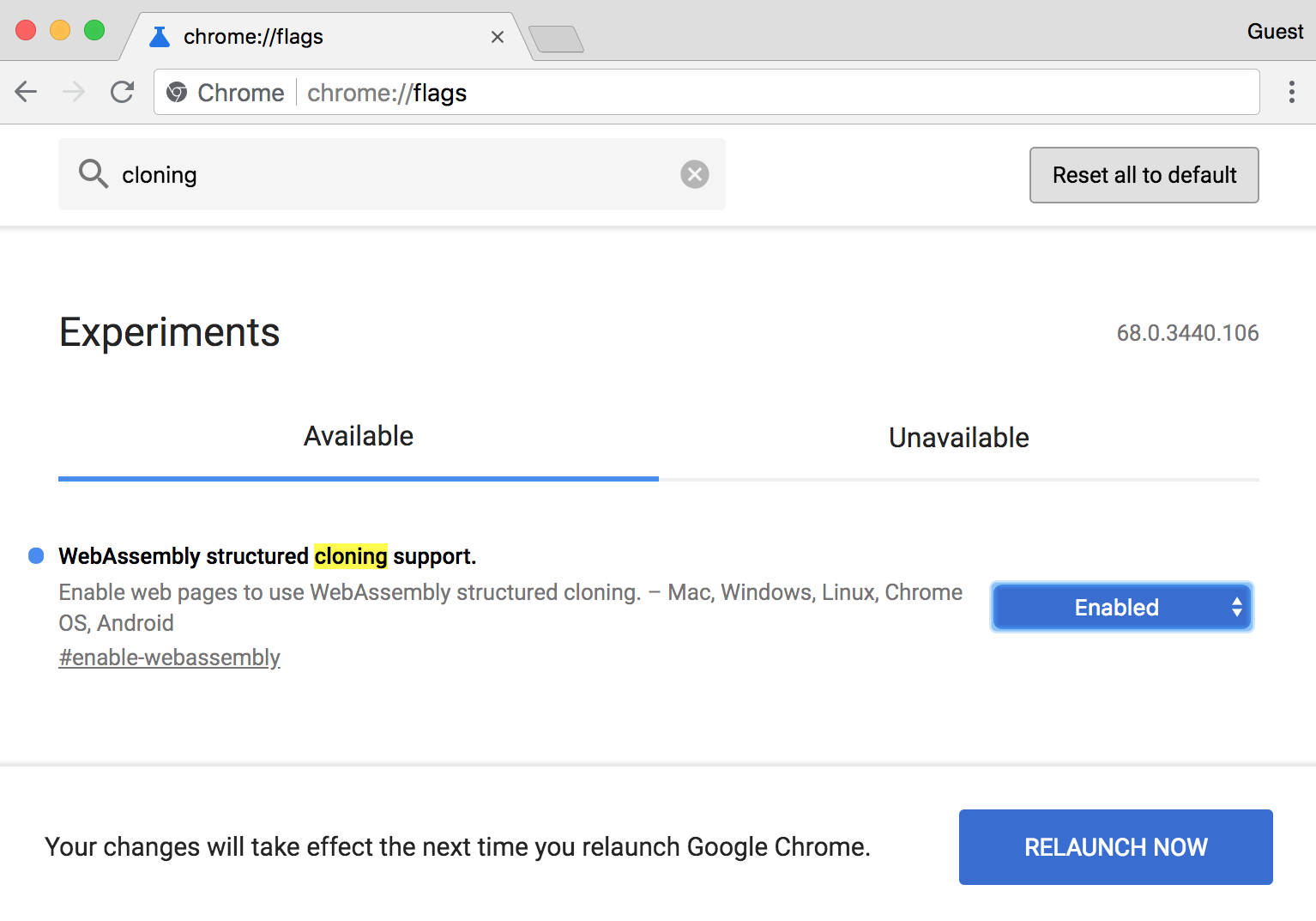Click the version number 68.0.3440.106
Image resolution: width=1316 pixels, height=921 pixels.
[x=1188, y=333]
